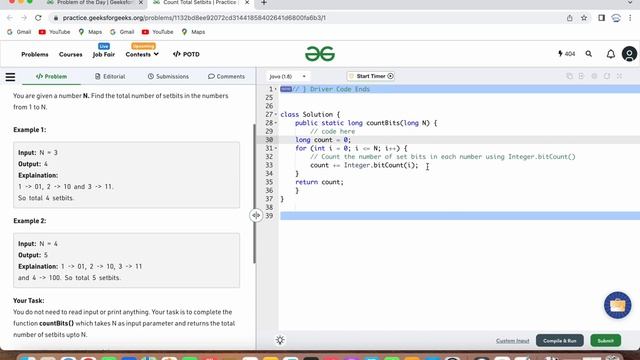Click the Example 1 heading
The image size is (640, 360).
[30, 130]
